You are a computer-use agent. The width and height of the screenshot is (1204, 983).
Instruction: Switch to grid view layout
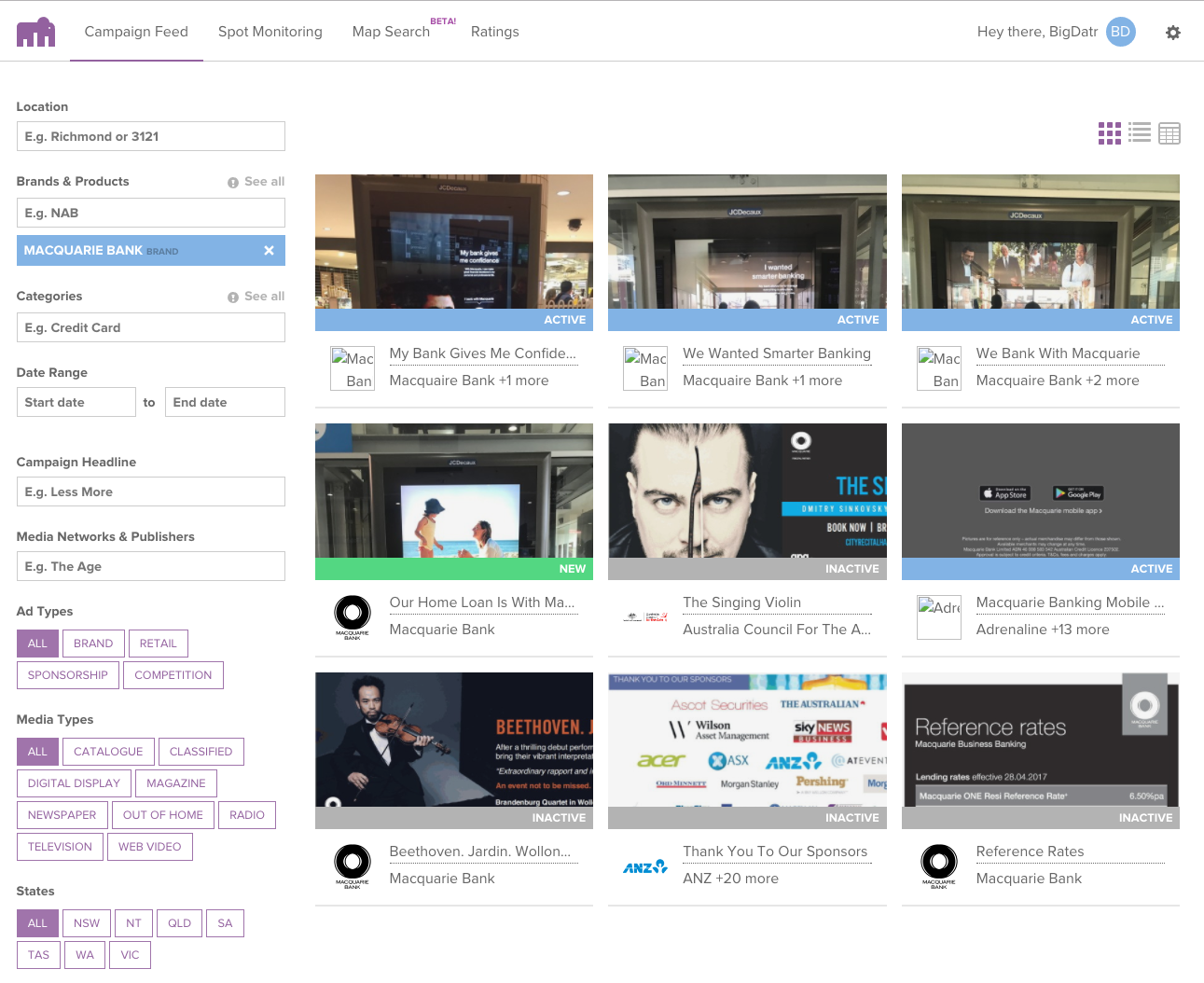coord(1110,133)
